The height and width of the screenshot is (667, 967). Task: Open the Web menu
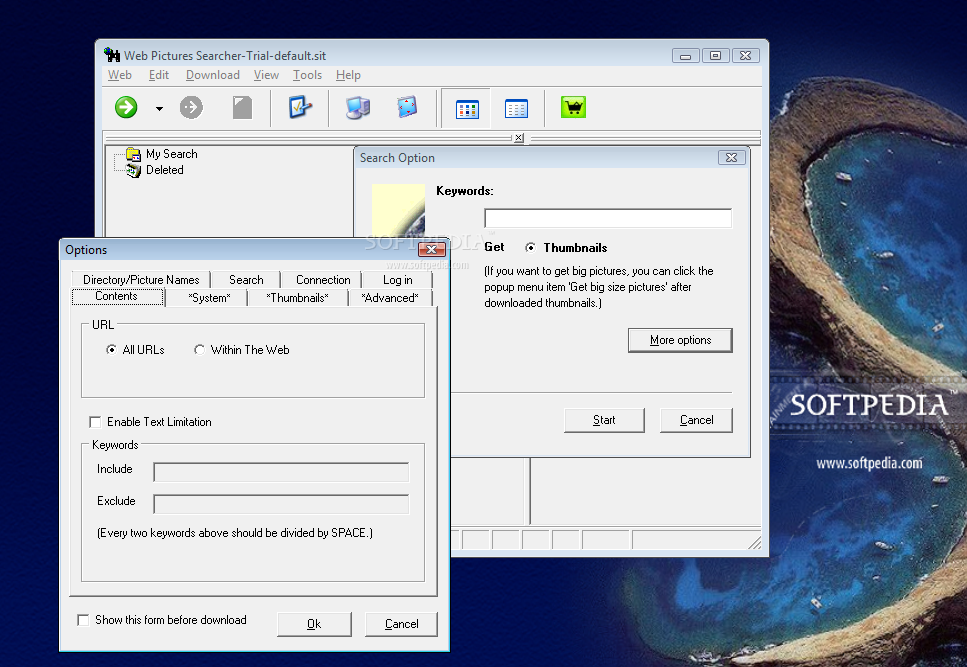click(x=120, y=75)
